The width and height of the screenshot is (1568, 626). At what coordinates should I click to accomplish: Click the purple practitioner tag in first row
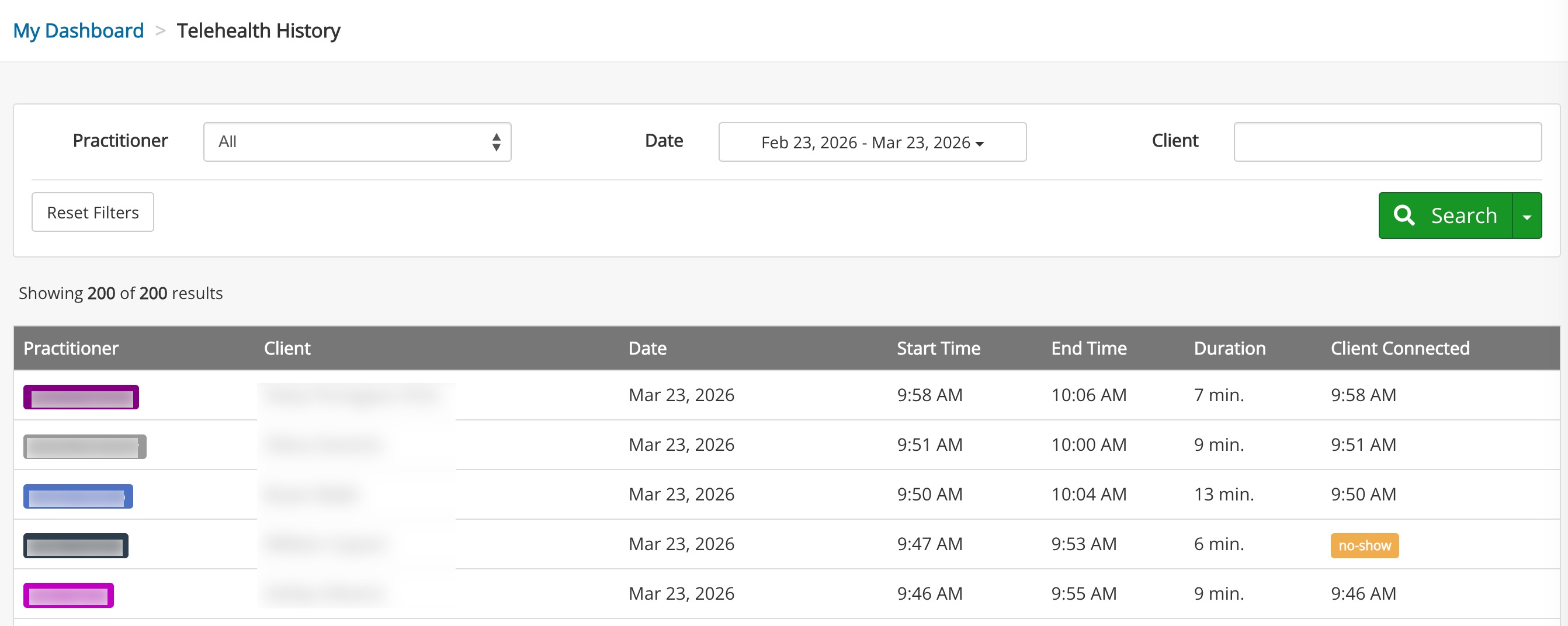point(81,397)
